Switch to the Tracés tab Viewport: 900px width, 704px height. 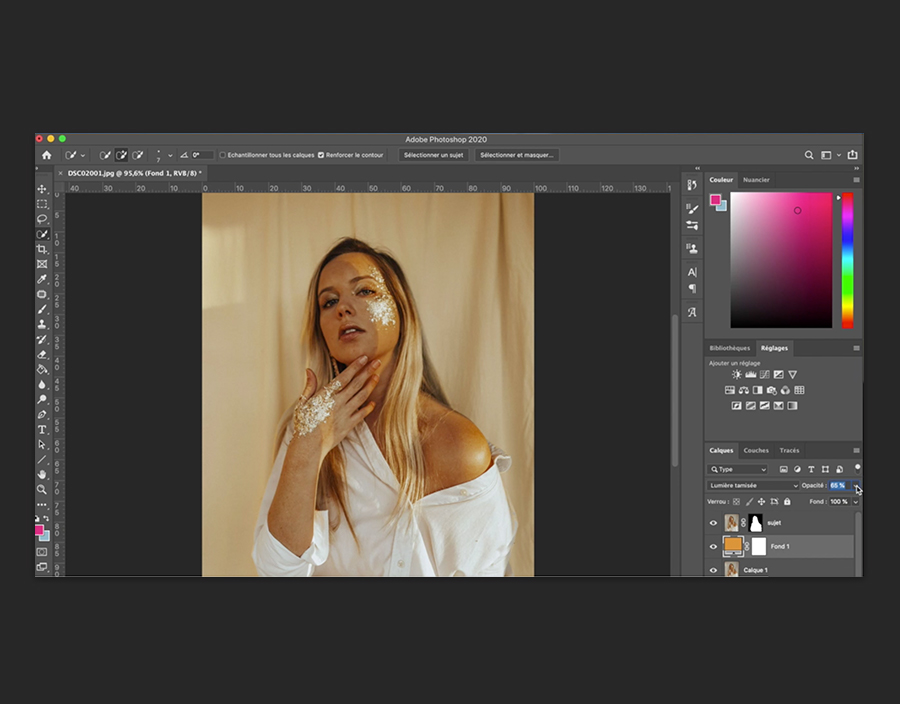coord(789,450)
